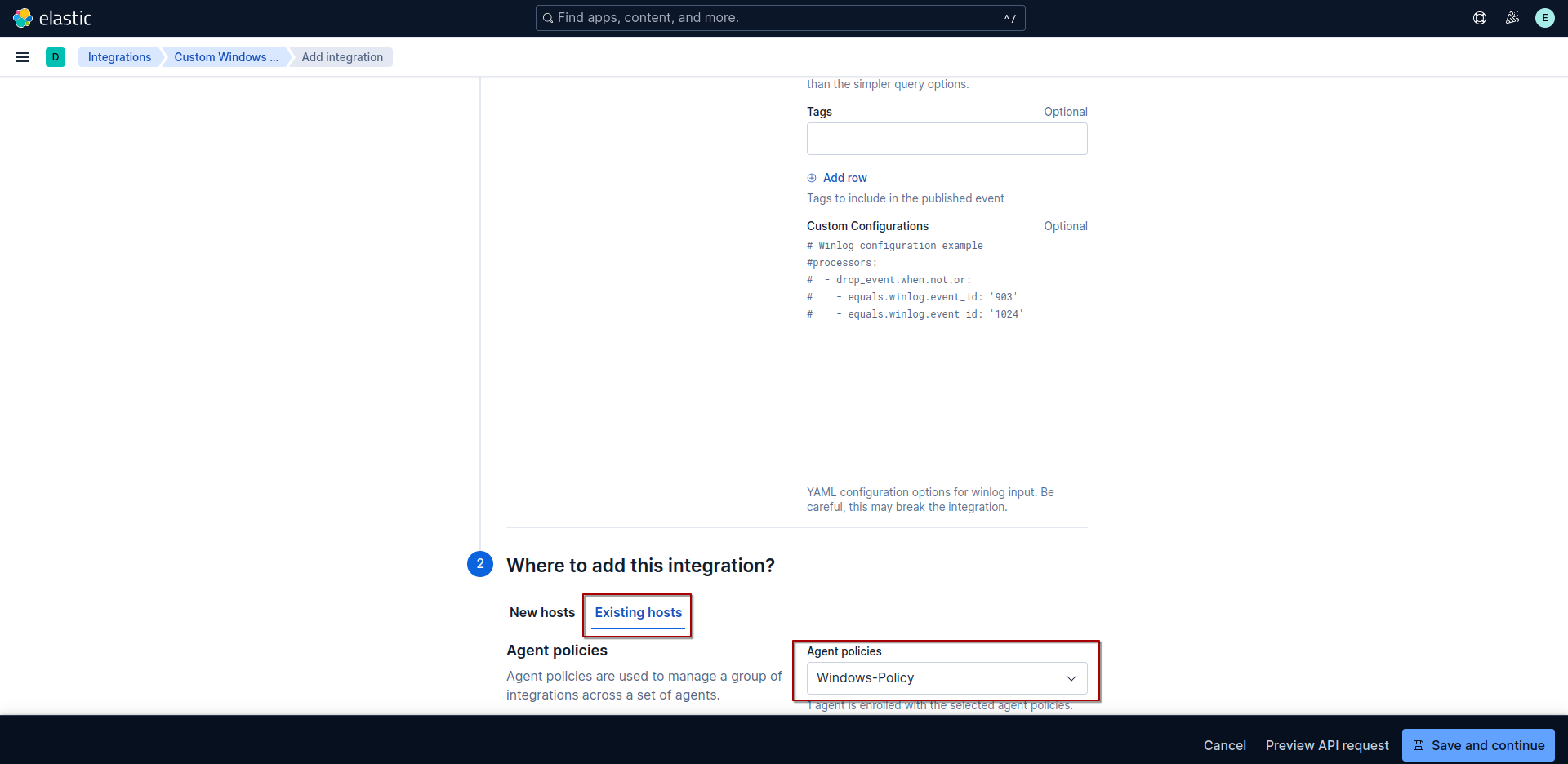
Task: Click the '# Winlog configuration example' line
Action: 895,246
